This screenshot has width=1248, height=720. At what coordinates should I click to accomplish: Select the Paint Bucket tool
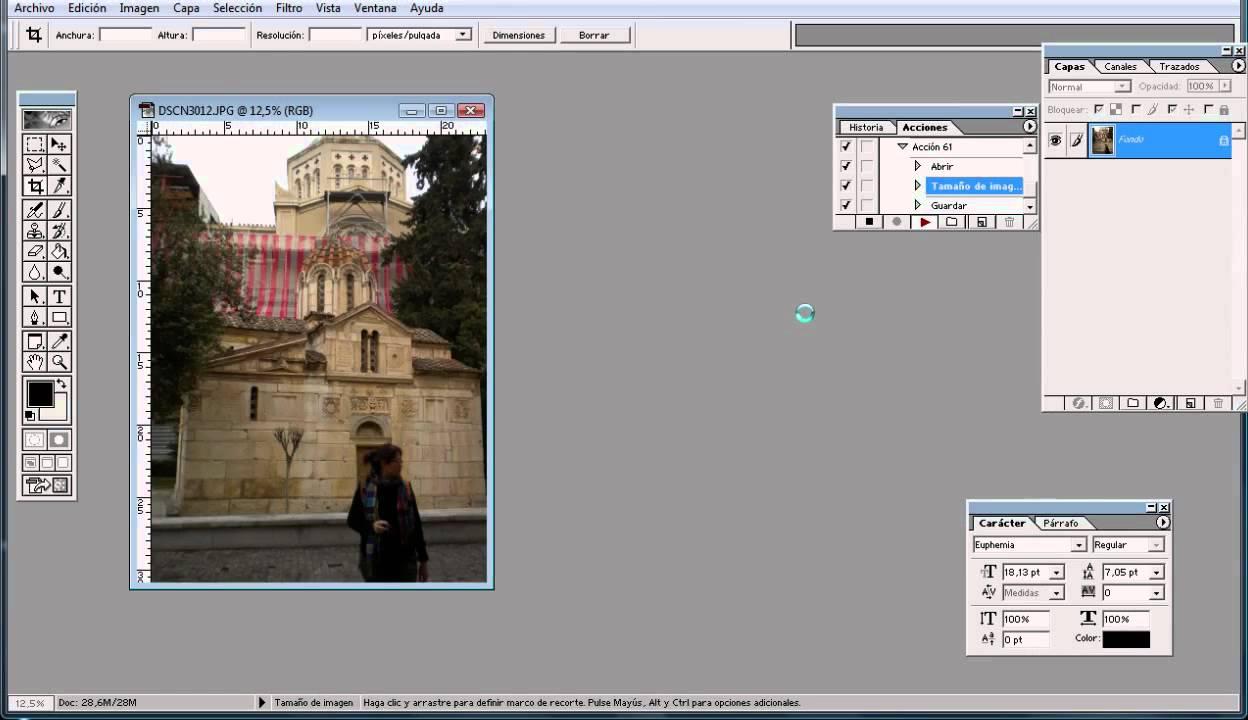click(59, 252)
